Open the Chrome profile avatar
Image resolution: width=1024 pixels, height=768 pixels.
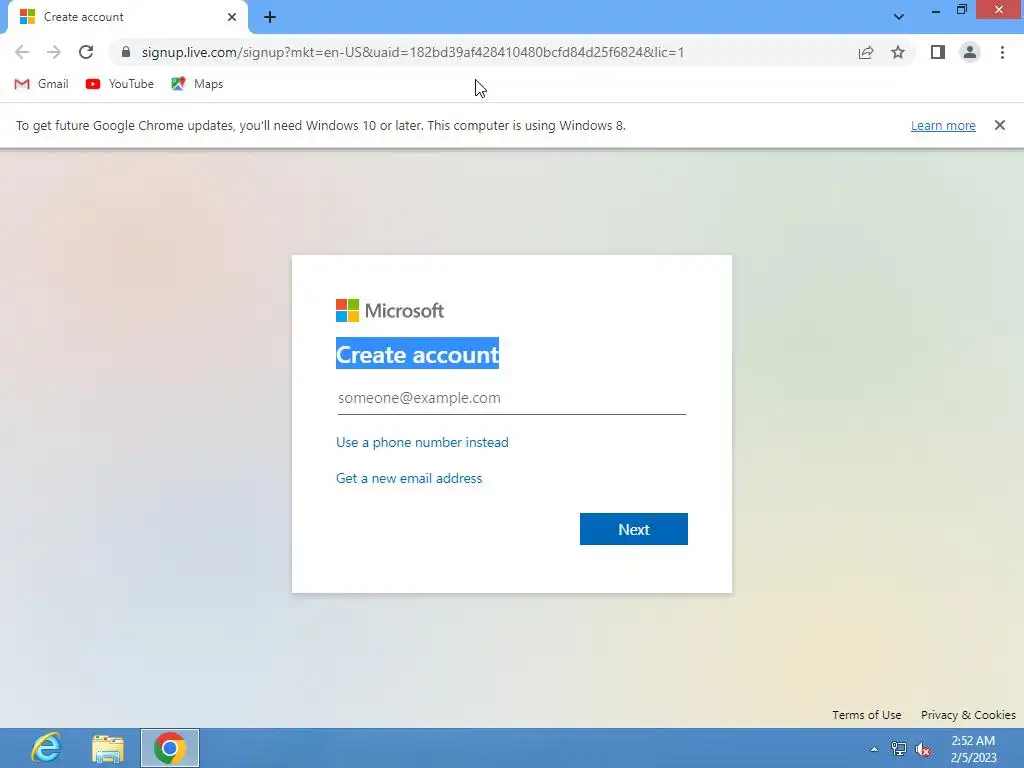coord(970,52)
